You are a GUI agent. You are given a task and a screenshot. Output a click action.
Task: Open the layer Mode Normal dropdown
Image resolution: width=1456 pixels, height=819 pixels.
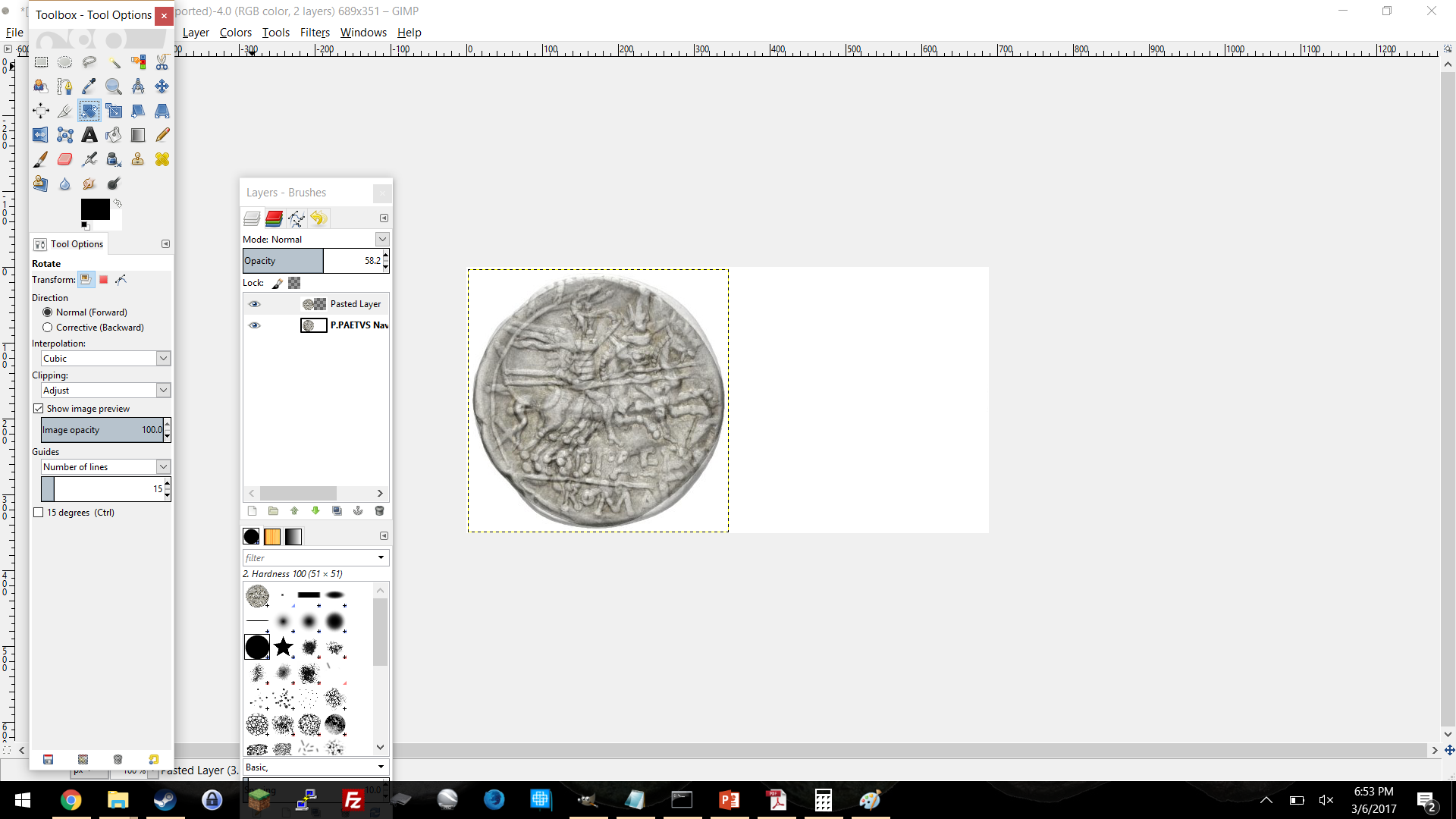(315, 240)
